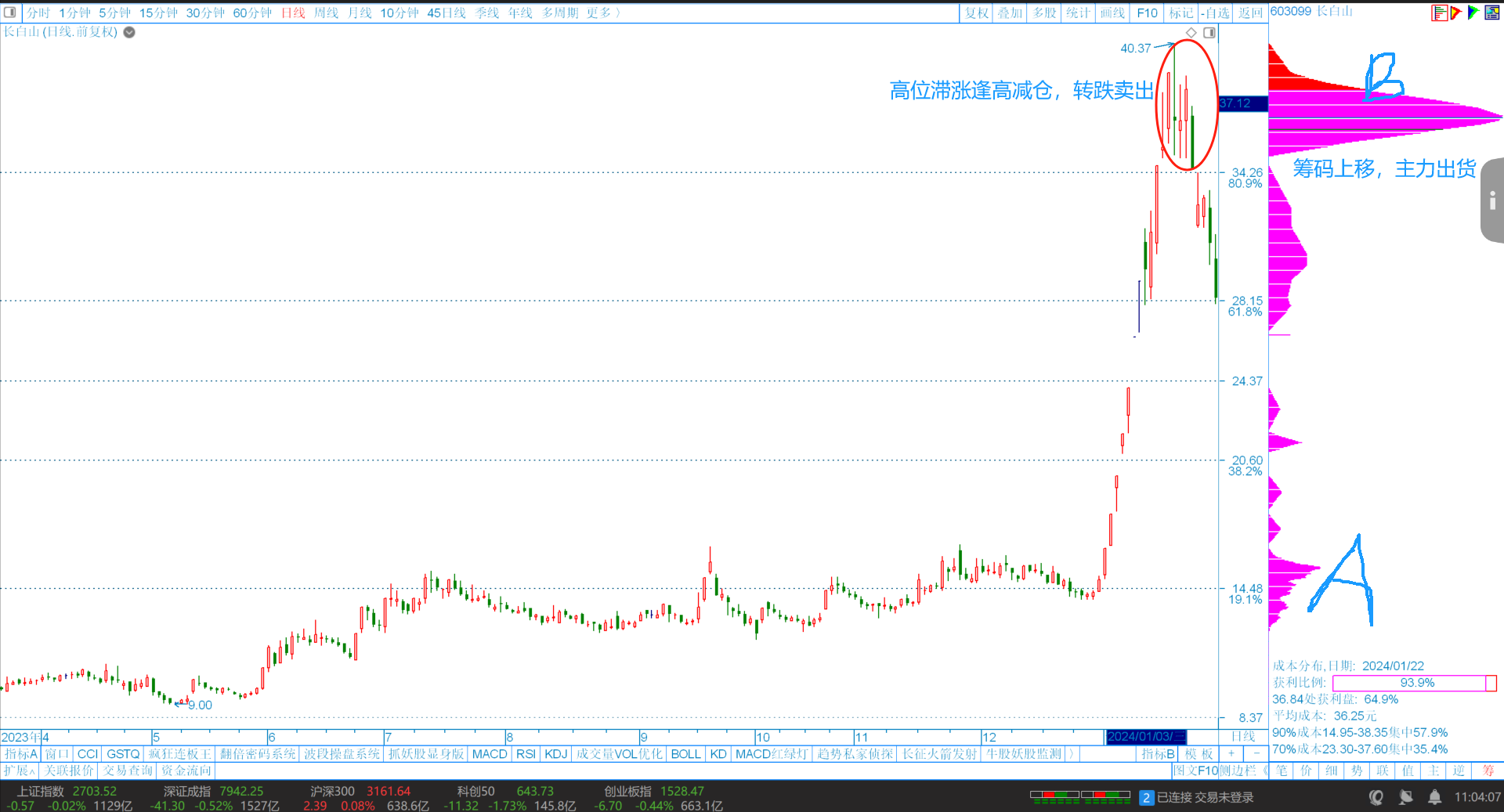
Task: Toggle the 势 trend panel
Action: (x=1357, y=770)
